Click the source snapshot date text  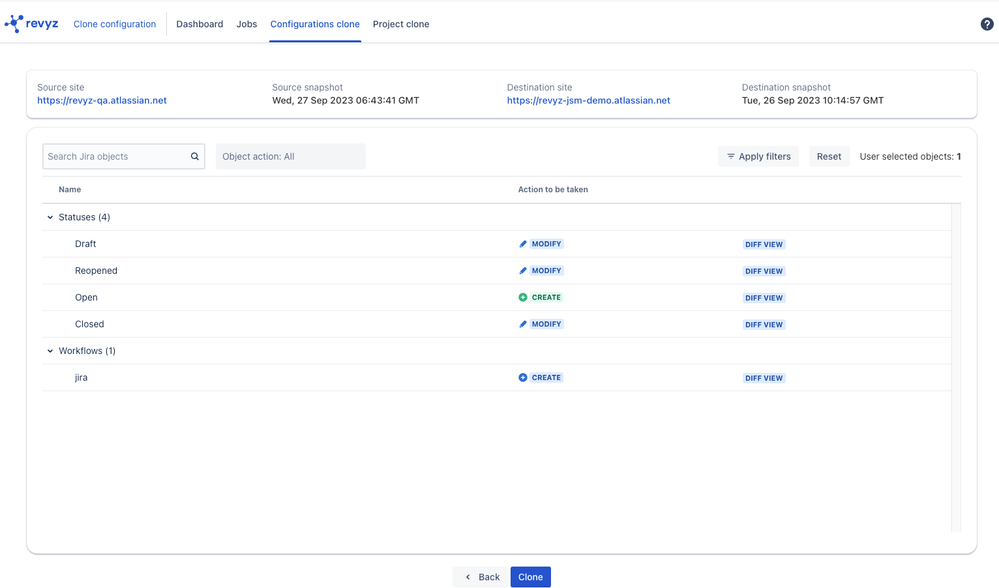pos(345,101)
